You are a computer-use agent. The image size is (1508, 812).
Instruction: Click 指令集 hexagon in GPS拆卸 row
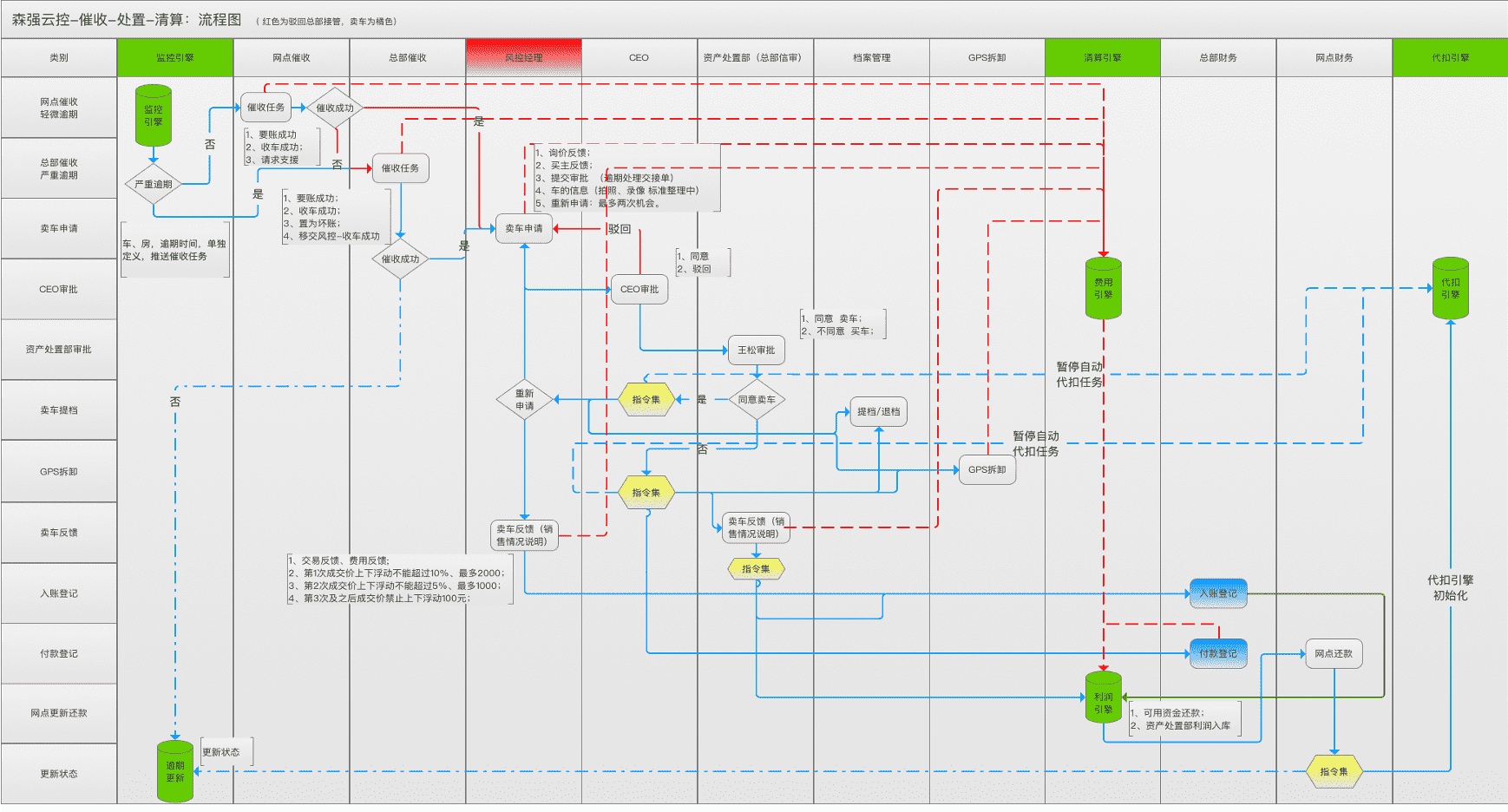pyautogui.click(x=646, y=492)
